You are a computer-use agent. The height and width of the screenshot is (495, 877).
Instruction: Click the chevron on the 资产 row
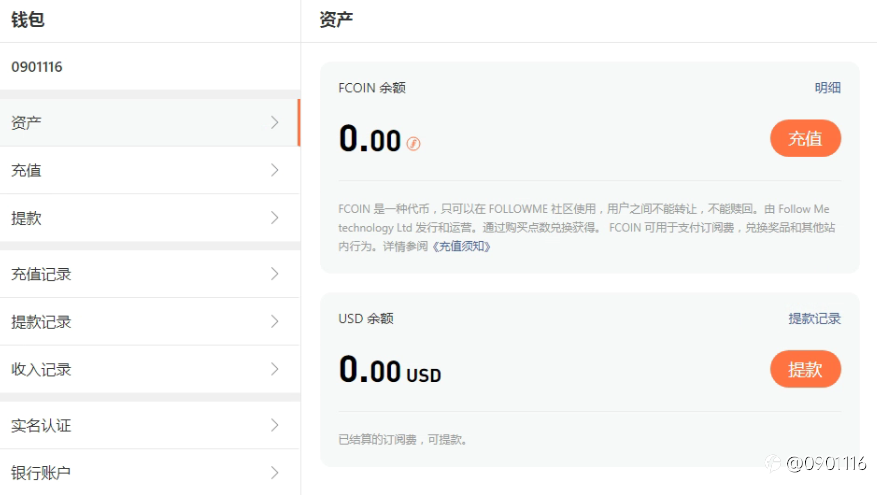(275, 122)
